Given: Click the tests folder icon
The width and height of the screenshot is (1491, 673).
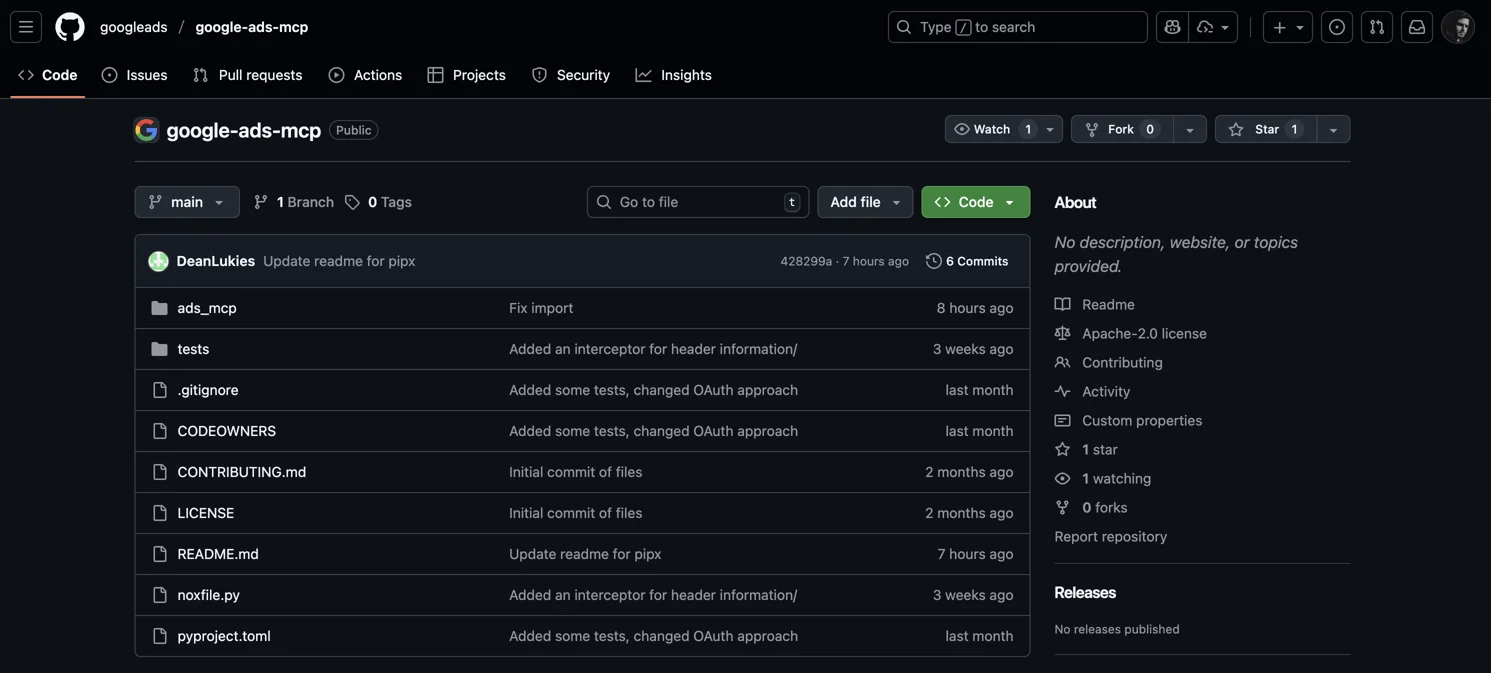Looking at the screenshot, I should click(x=159, y=349).
